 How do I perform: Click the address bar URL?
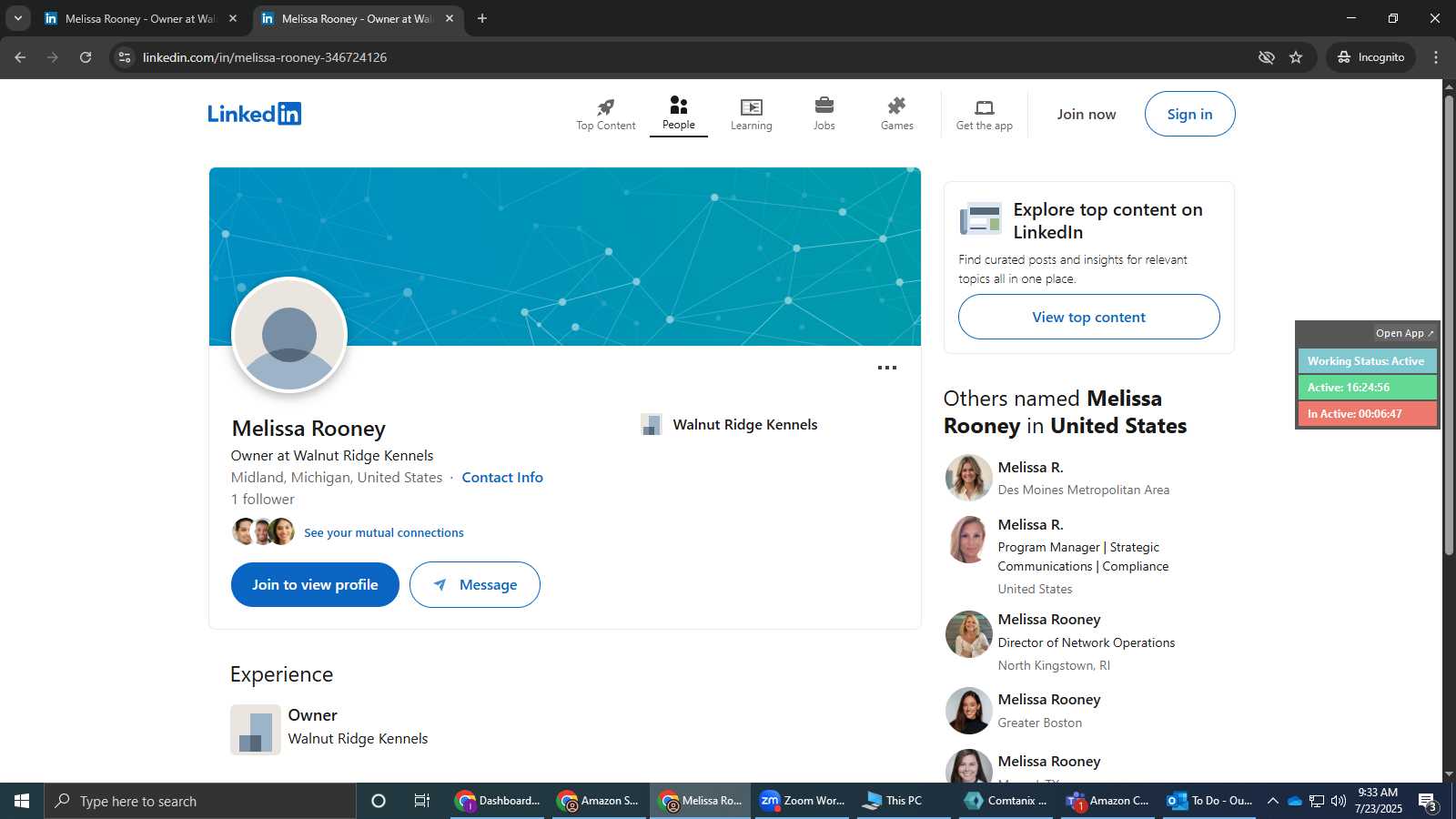pyautogui.click(x=265, y=57)
